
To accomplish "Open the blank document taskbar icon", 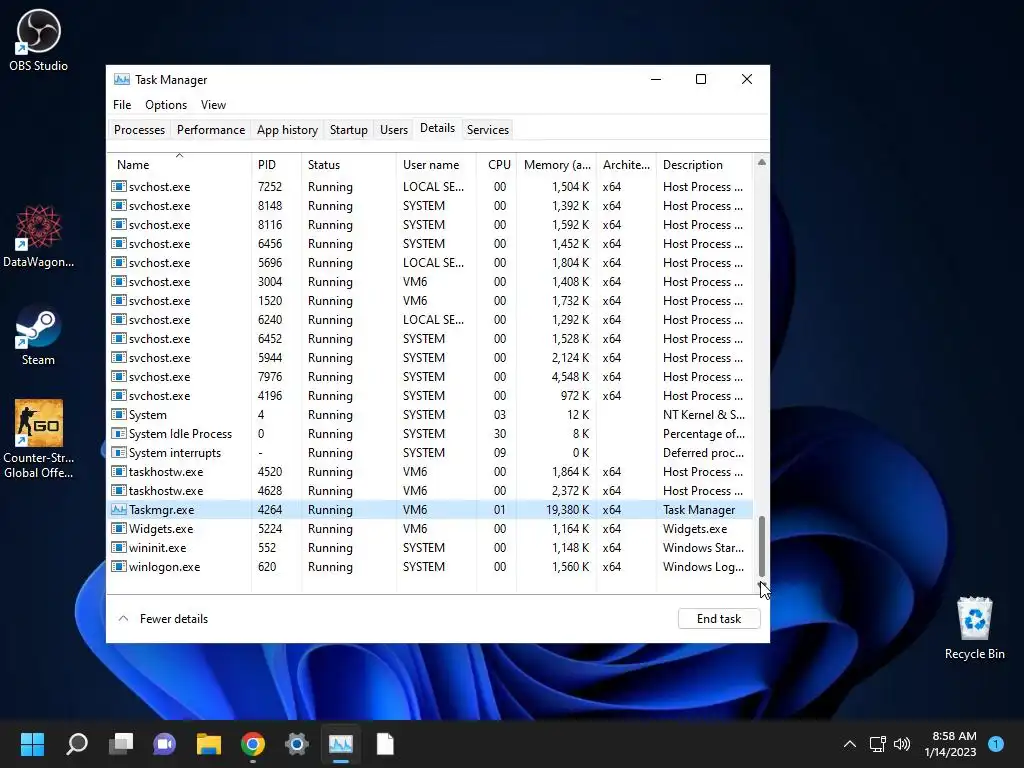I will (x=385, y=744).
